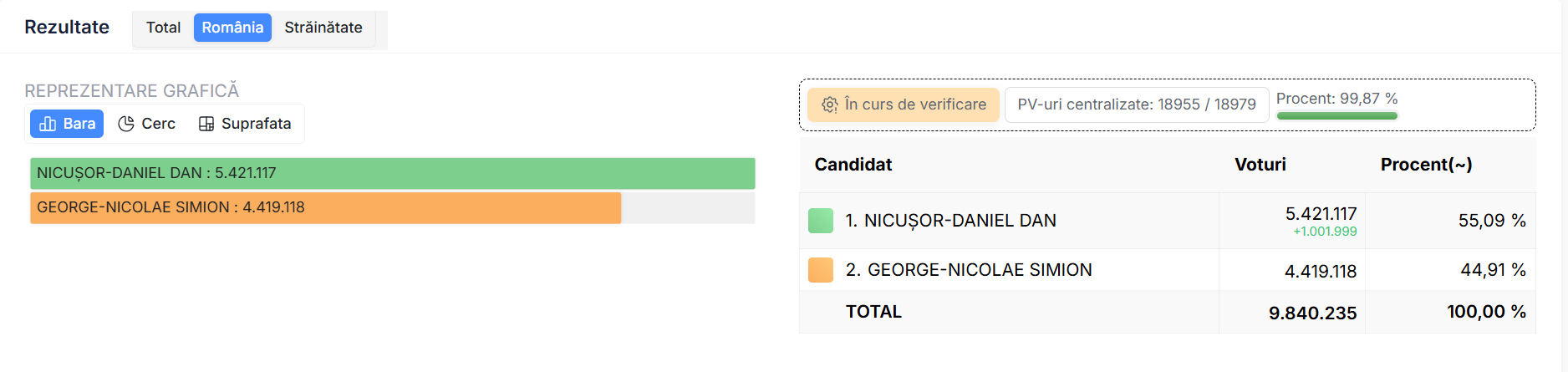Click the green Nicușor-Daniel Dan color swatch
1568x372 pixels.
click(821, 221)
